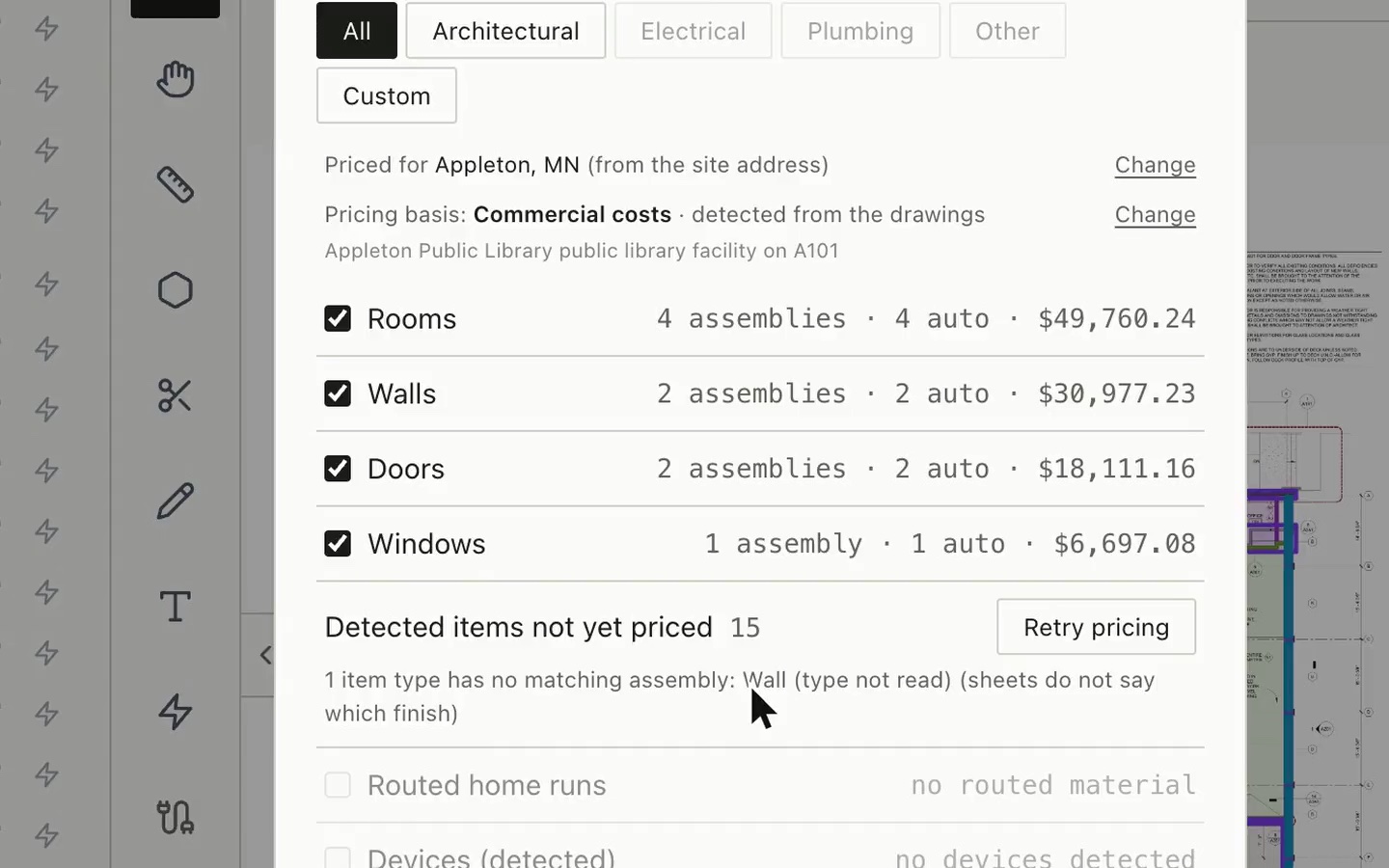
Task: Select the Pan hand tool
Action: pyautogui.click(x=175, y=79)
